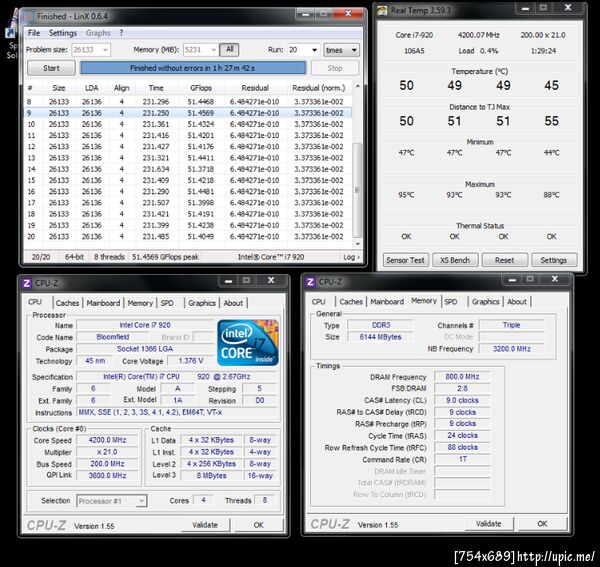Screen dimensions: 600x567
Task: Click Validate in left CPU-Z window
Action: [205, 525]
